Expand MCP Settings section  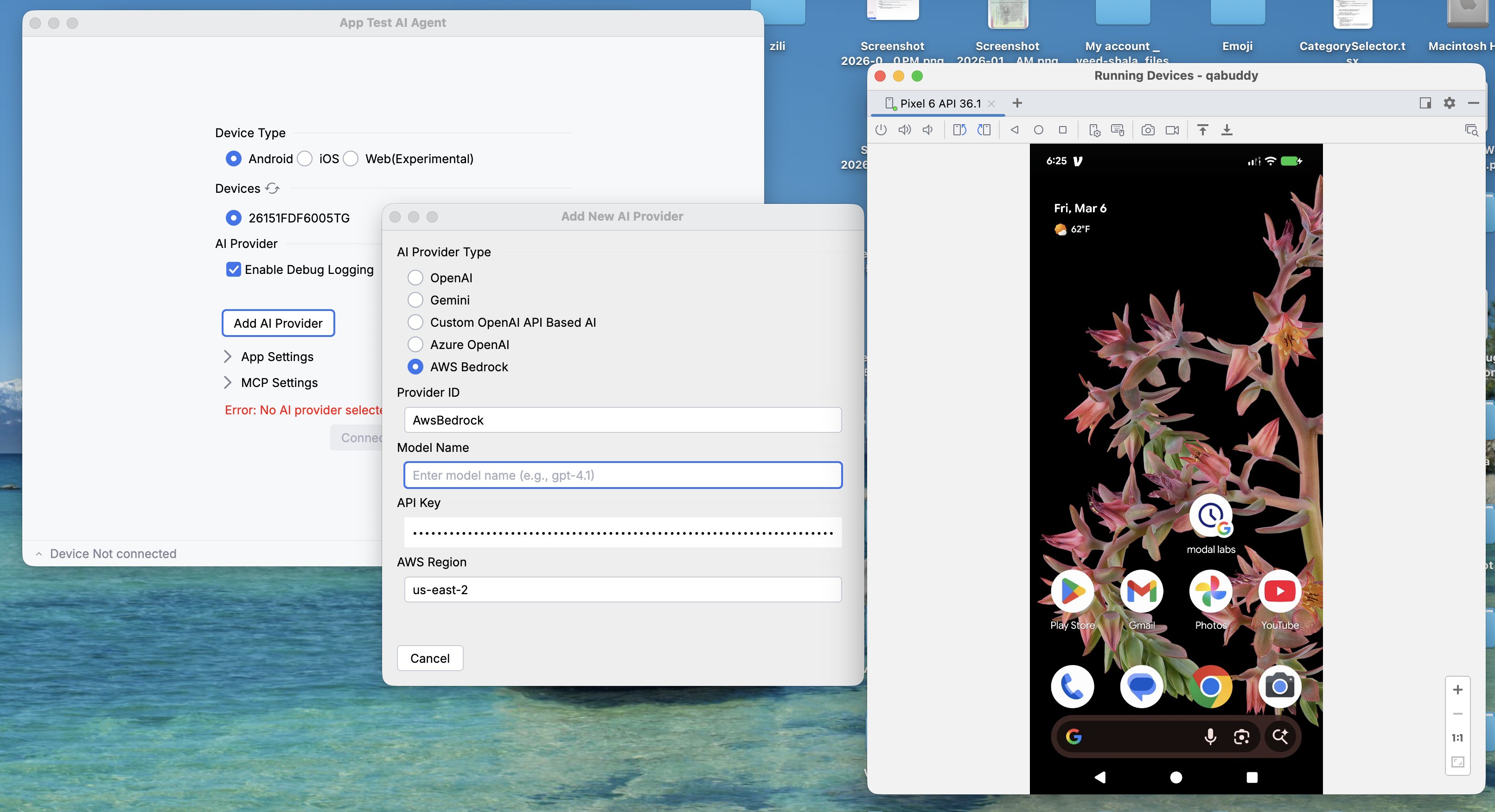tap(228, 383)
